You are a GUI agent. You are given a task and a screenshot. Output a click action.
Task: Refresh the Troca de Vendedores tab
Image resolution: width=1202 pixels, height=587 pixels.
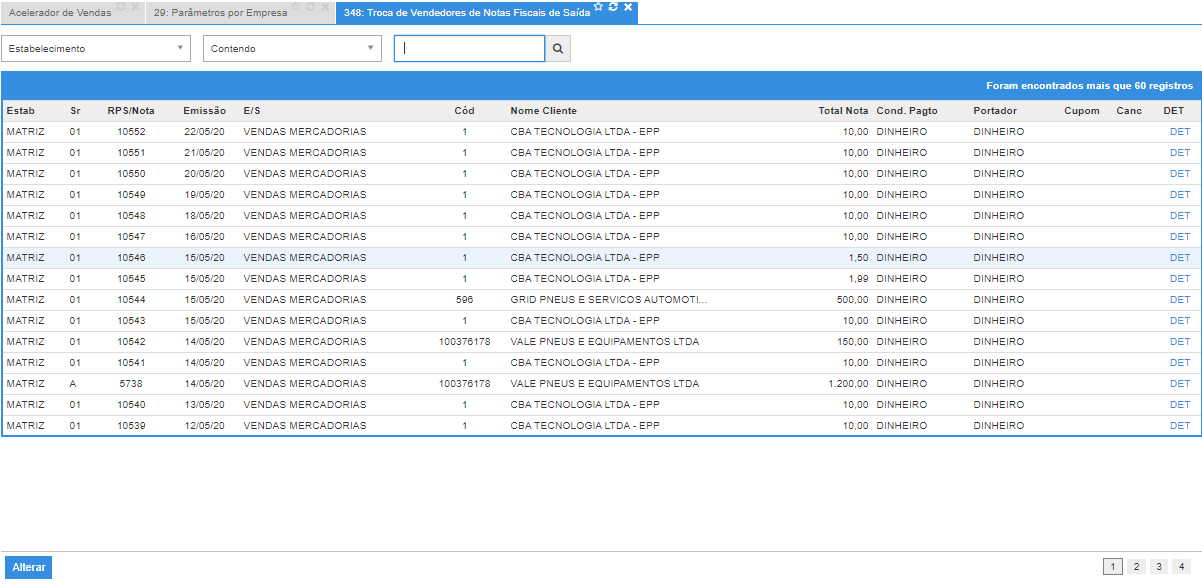pos(613,6)
